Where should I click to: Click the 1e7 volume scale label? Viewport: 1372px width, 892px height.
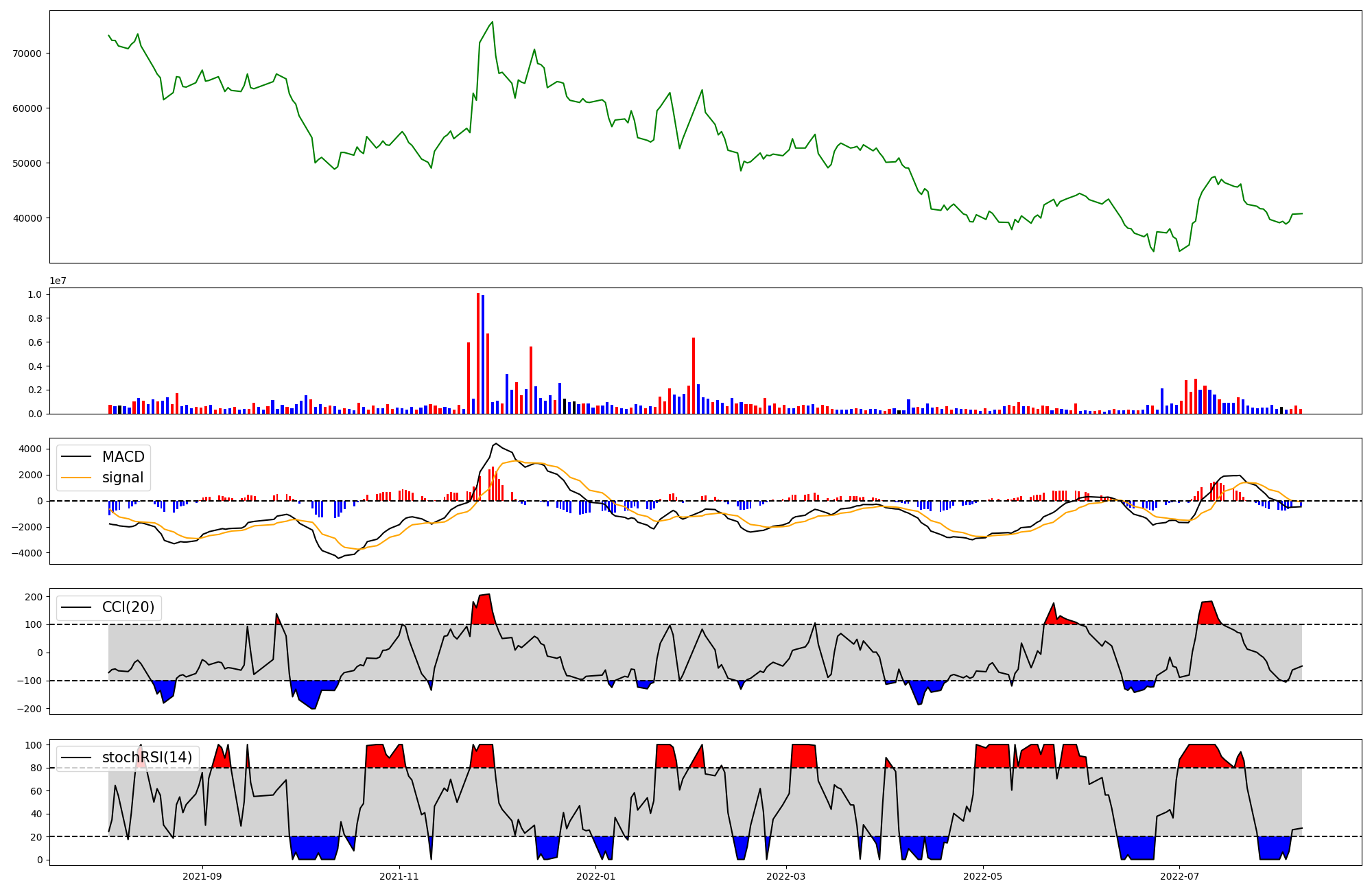[x=58, y=281]
